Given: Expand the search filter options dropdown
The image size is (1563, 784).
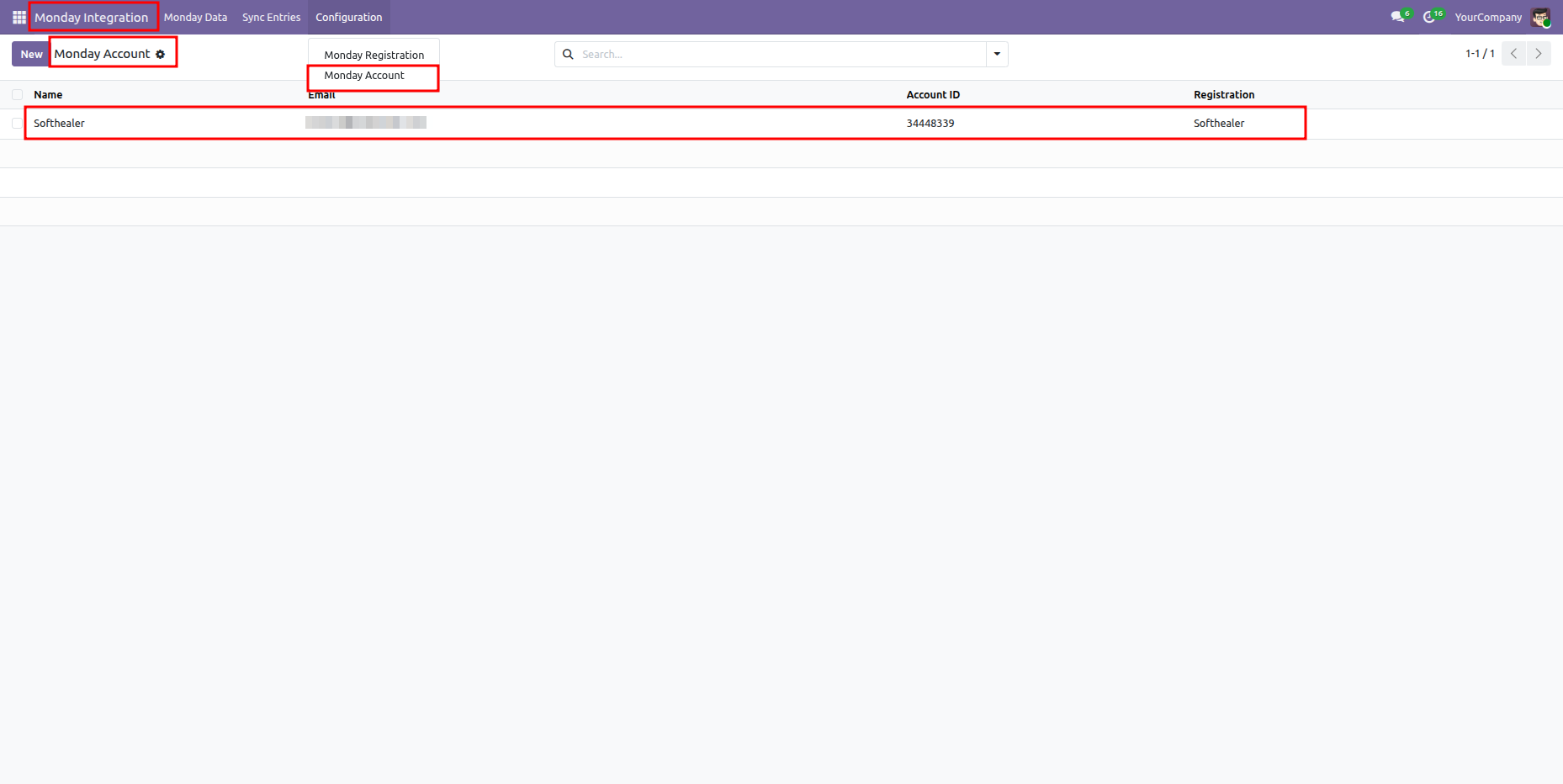Looking at the screenshot, I should 997,54.
